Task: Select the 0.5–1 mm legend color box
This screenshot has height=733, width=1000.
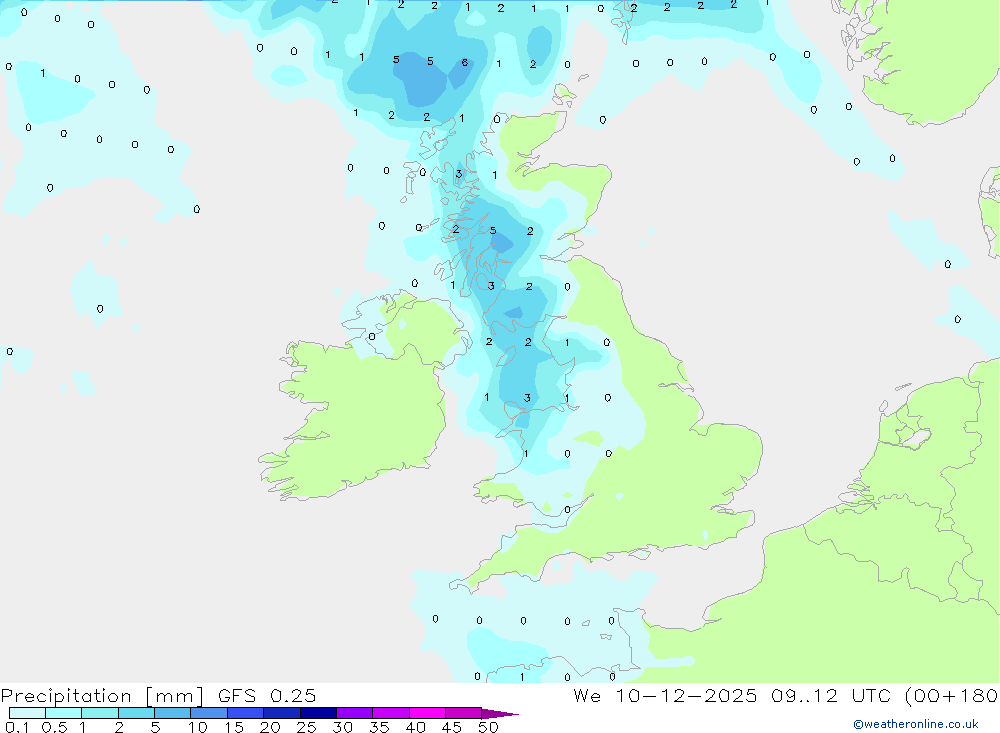Action: [63, 713]
